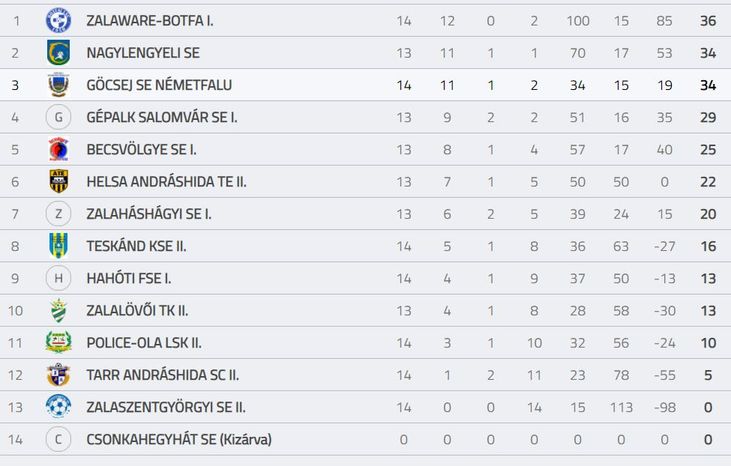This screenshot has height=466, width=731.
Task: Click the CSONKAHEGYHÁT SE (Kizárva) team name
Action: click(x=179, y=439)
